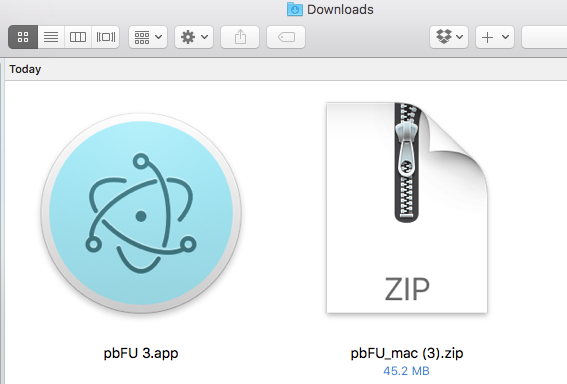Click the Downloads folder title icon
Screen dimensions: 567x384
click(295, 9)
